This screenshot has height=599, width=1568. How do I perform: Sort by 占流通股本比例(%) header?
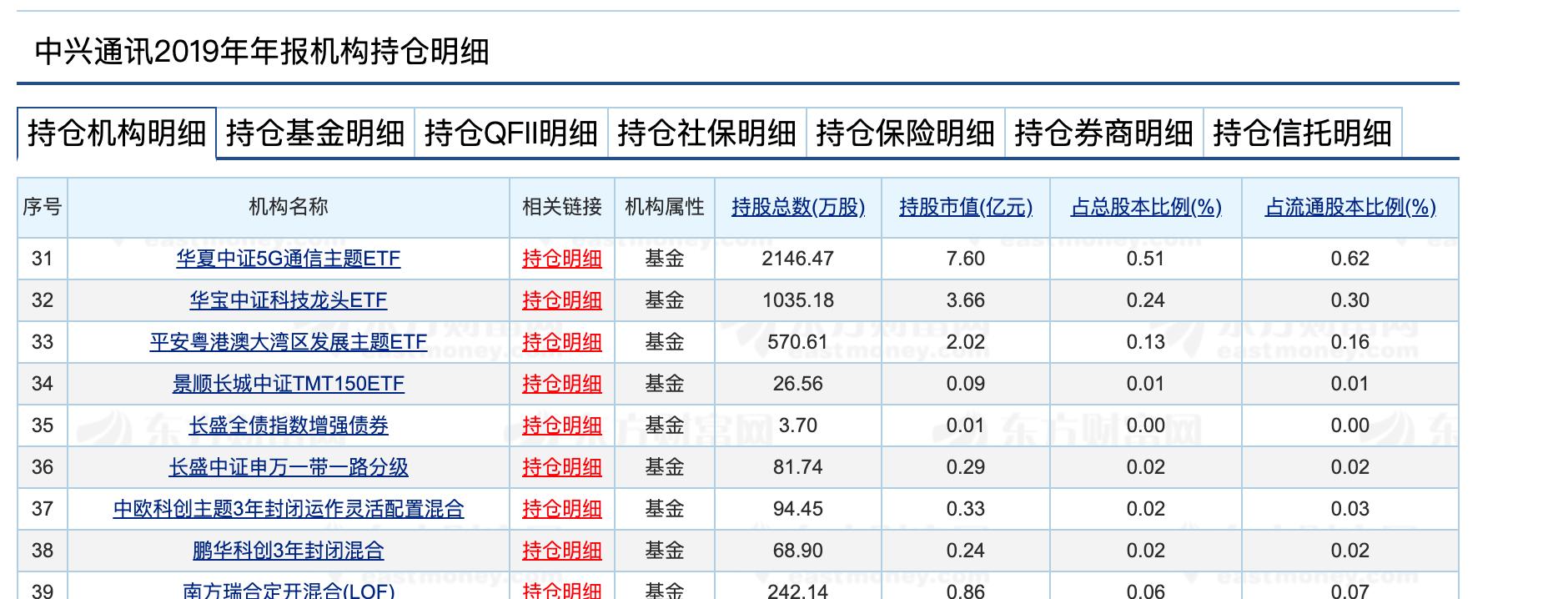point(1350,207)
